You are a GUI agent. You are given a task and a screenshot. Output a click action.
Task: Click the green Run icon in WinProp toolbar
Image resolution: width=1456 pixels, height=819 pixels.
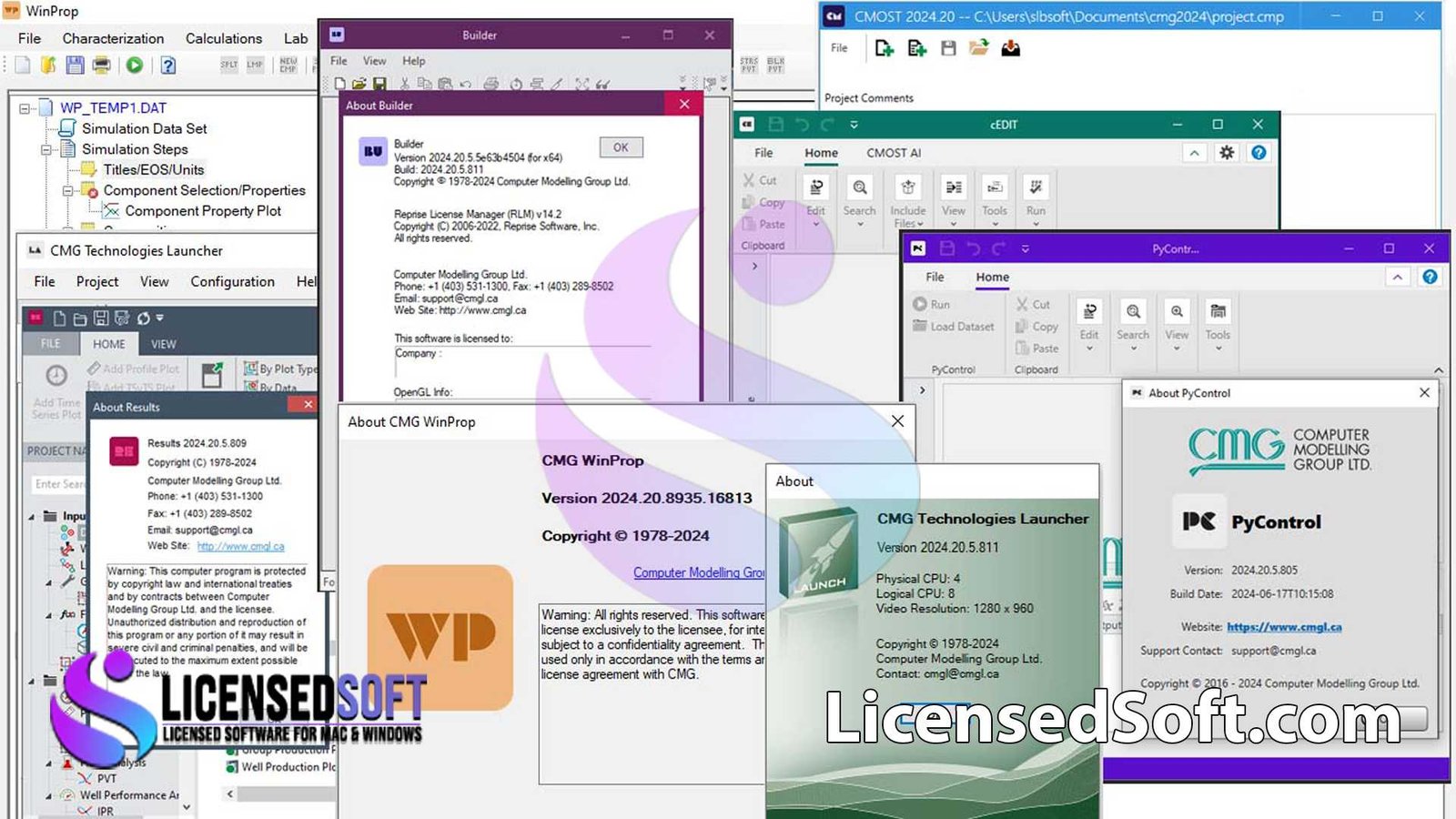(135, 66)
